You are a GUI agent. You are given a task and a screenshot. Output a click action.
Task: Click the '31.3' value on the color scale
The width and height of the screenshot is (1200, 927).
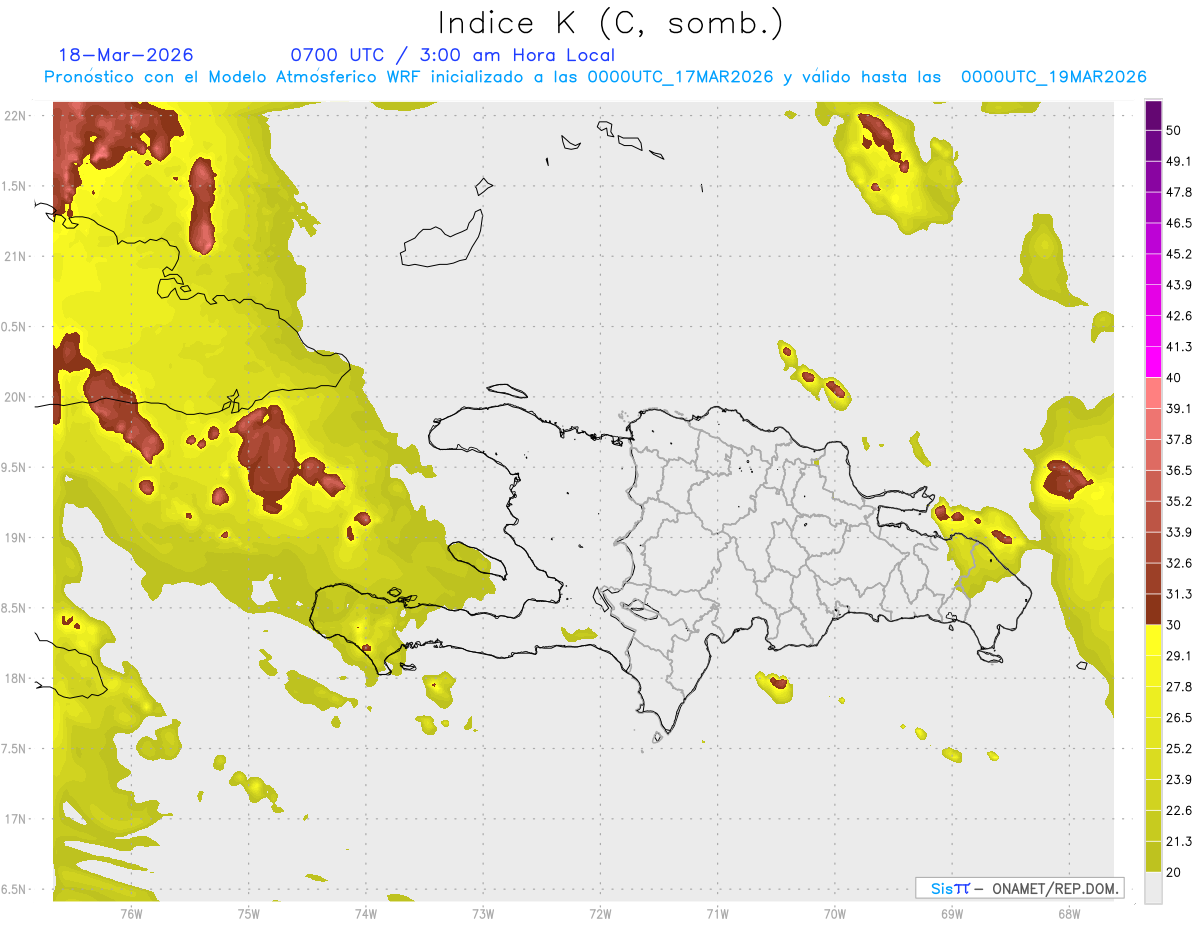[x=1179, y=595]
